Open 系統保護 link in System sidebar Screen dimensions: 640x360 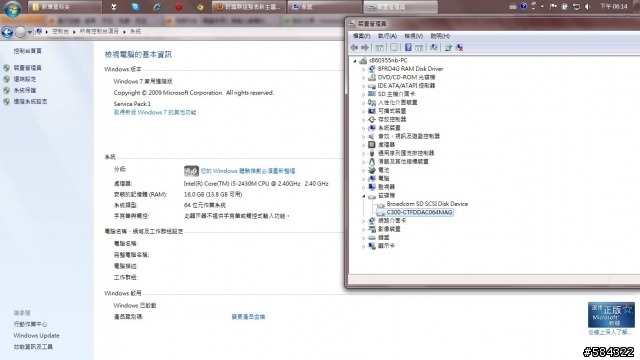pos(24,90)
